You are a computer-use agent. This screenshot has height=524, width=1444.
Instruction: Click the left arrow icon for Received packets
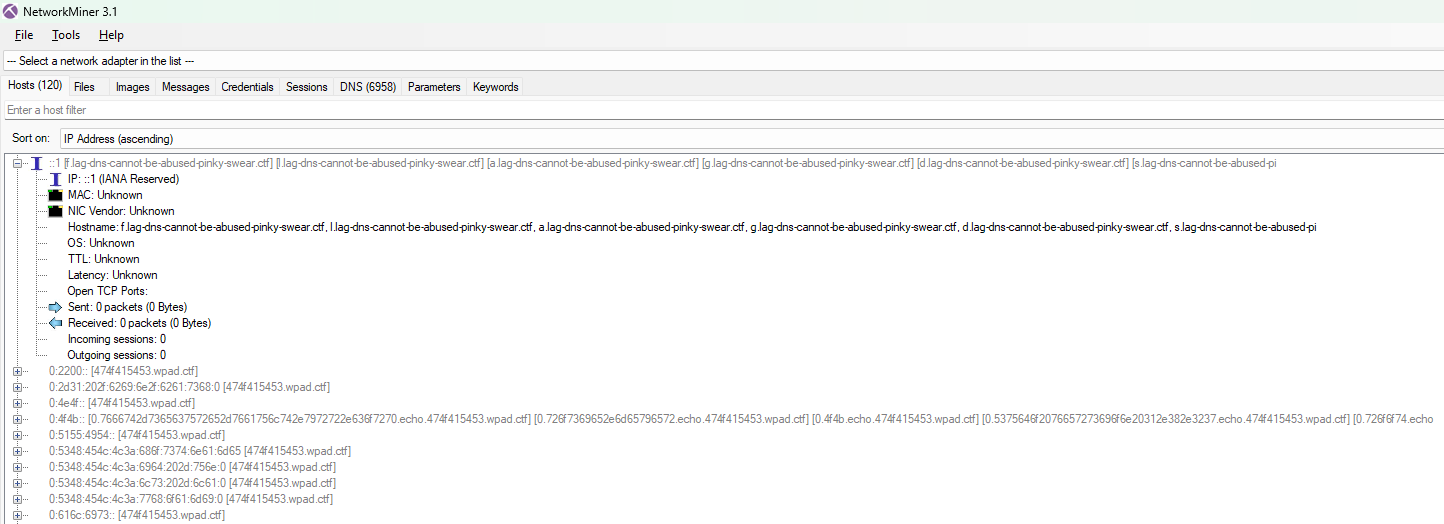(x=56, y=323)
